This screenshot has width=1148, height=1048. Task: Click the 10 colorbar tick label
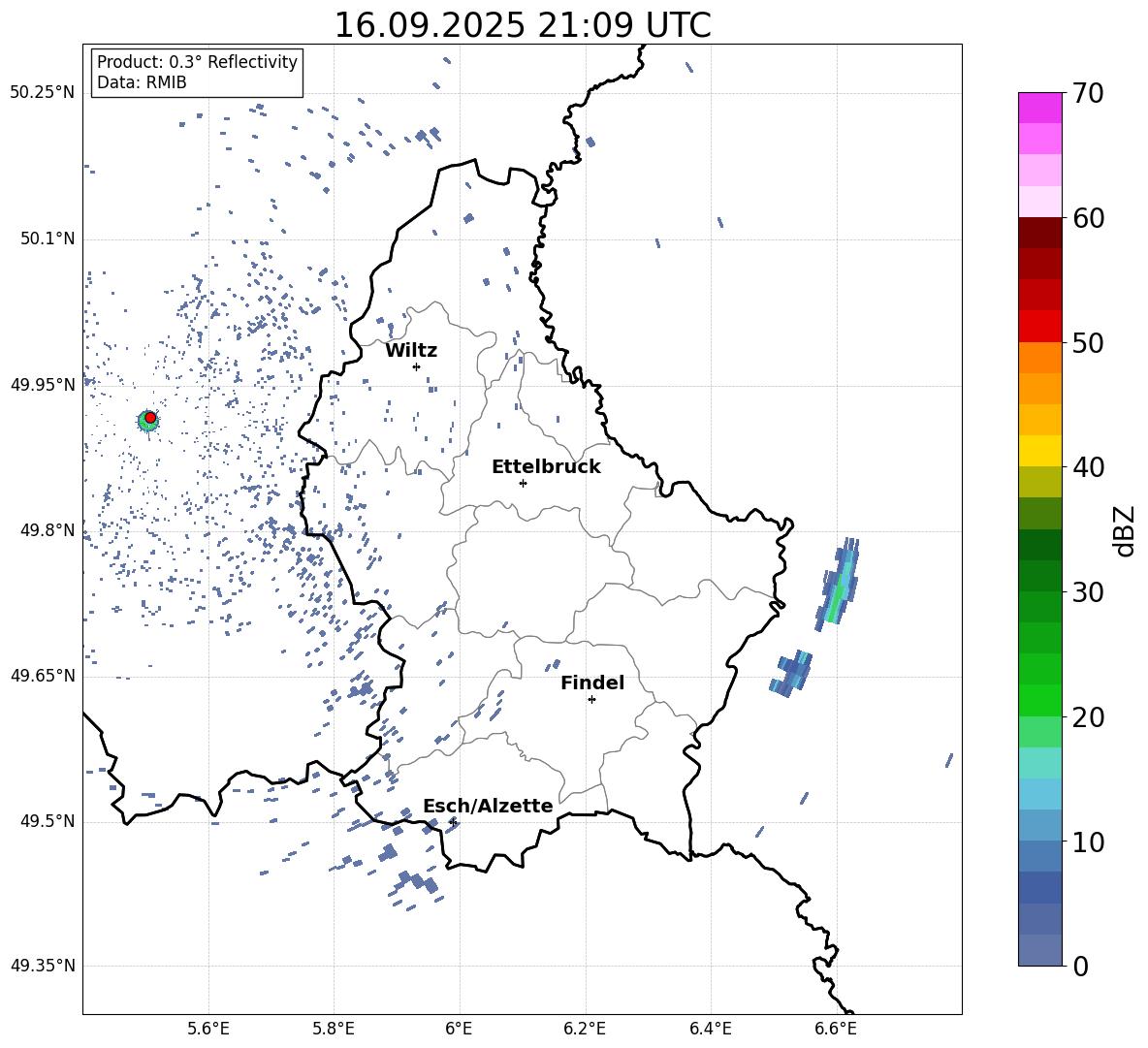click(1088, 842)
